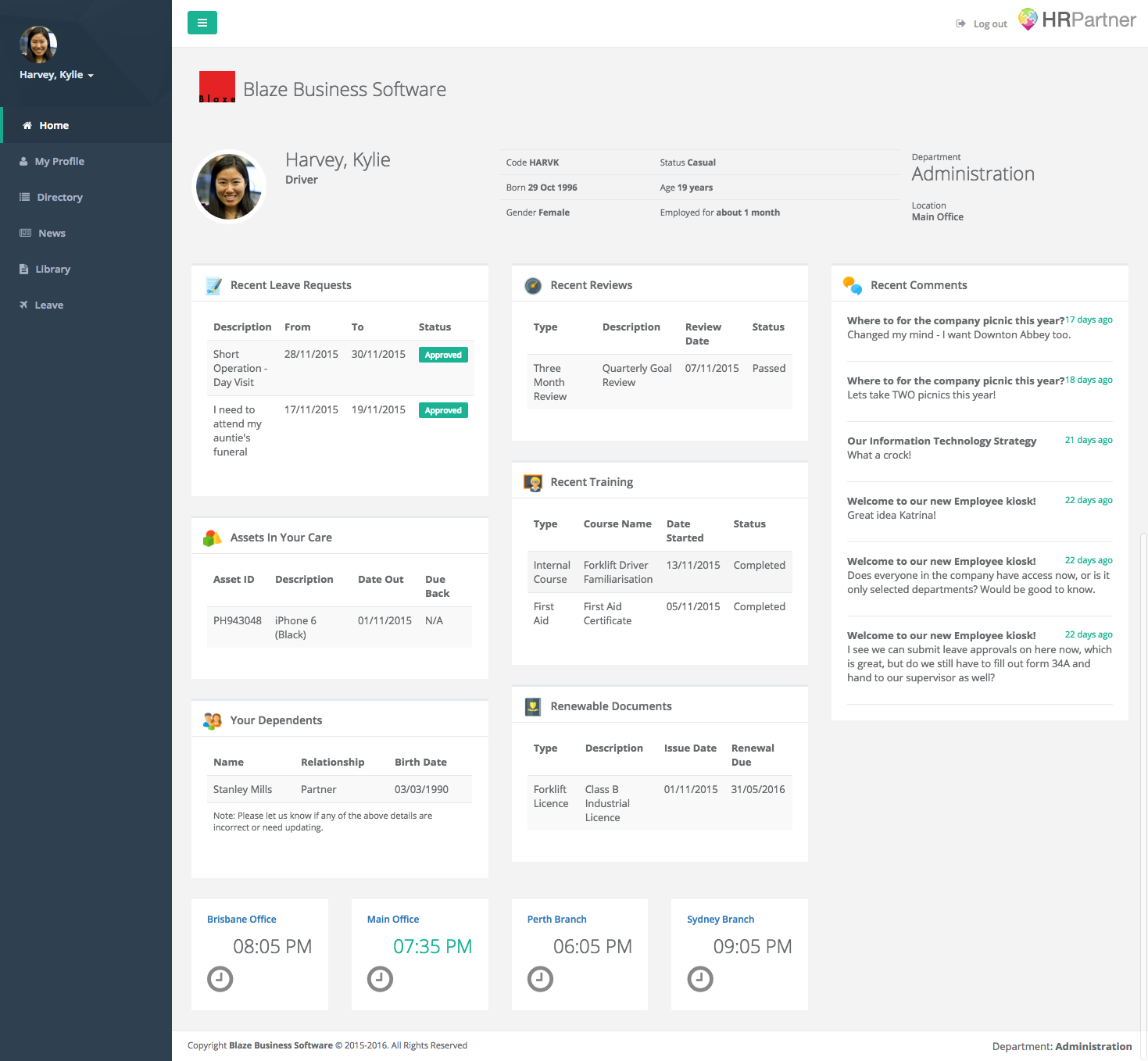
Task: Click the My Profile person icon
Action: (23, 161)
